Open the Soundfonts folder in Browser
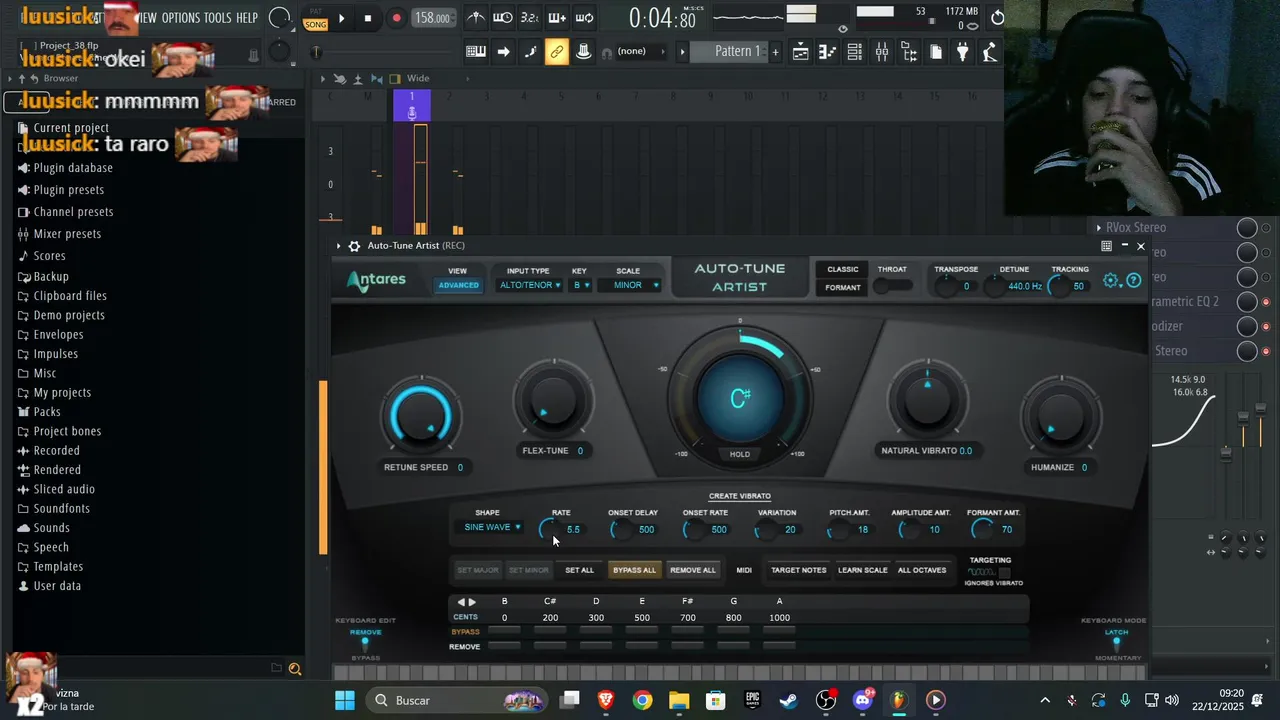The height and width of the screenshot is (720, 1280). (54, 509)
